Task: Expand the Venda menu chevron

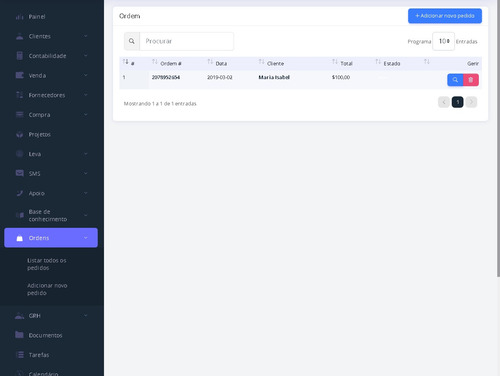Action: [86, 75]
